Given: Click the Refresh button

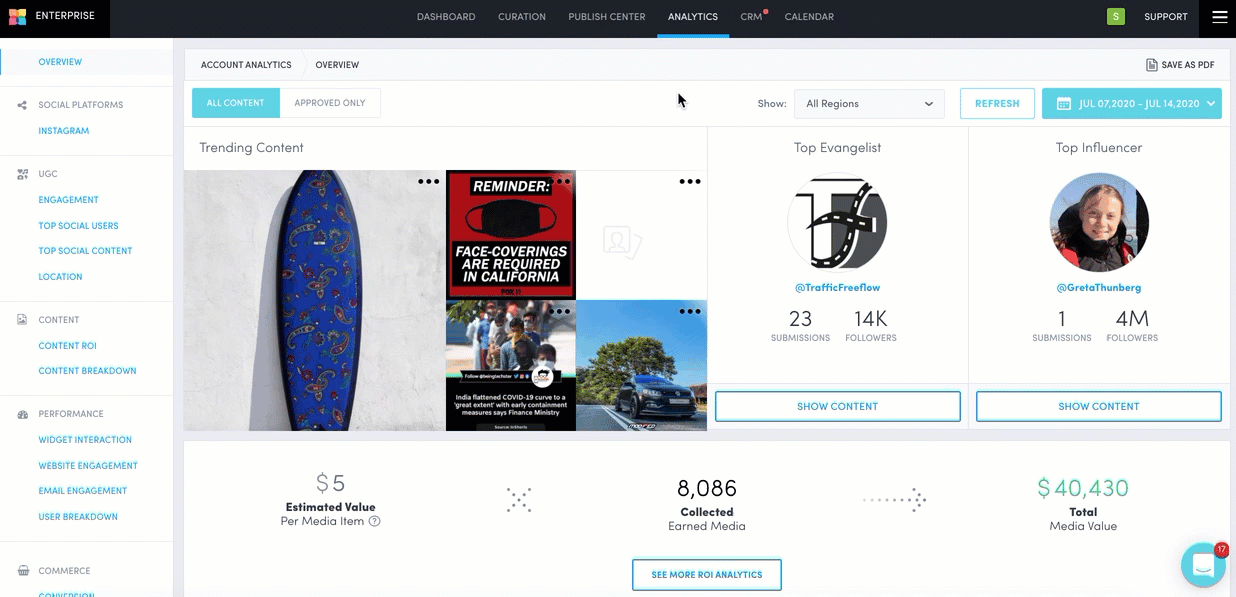Looking at the screenshot, I should point(997,104).
